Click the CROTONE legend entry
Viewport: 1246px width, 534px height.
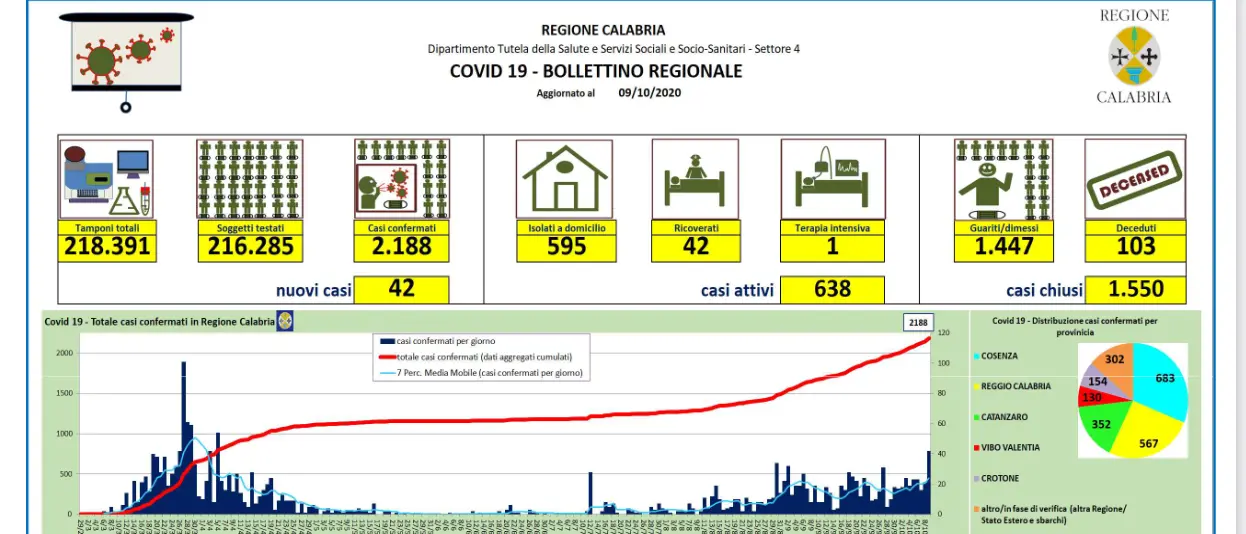click(x=998, y=478)
